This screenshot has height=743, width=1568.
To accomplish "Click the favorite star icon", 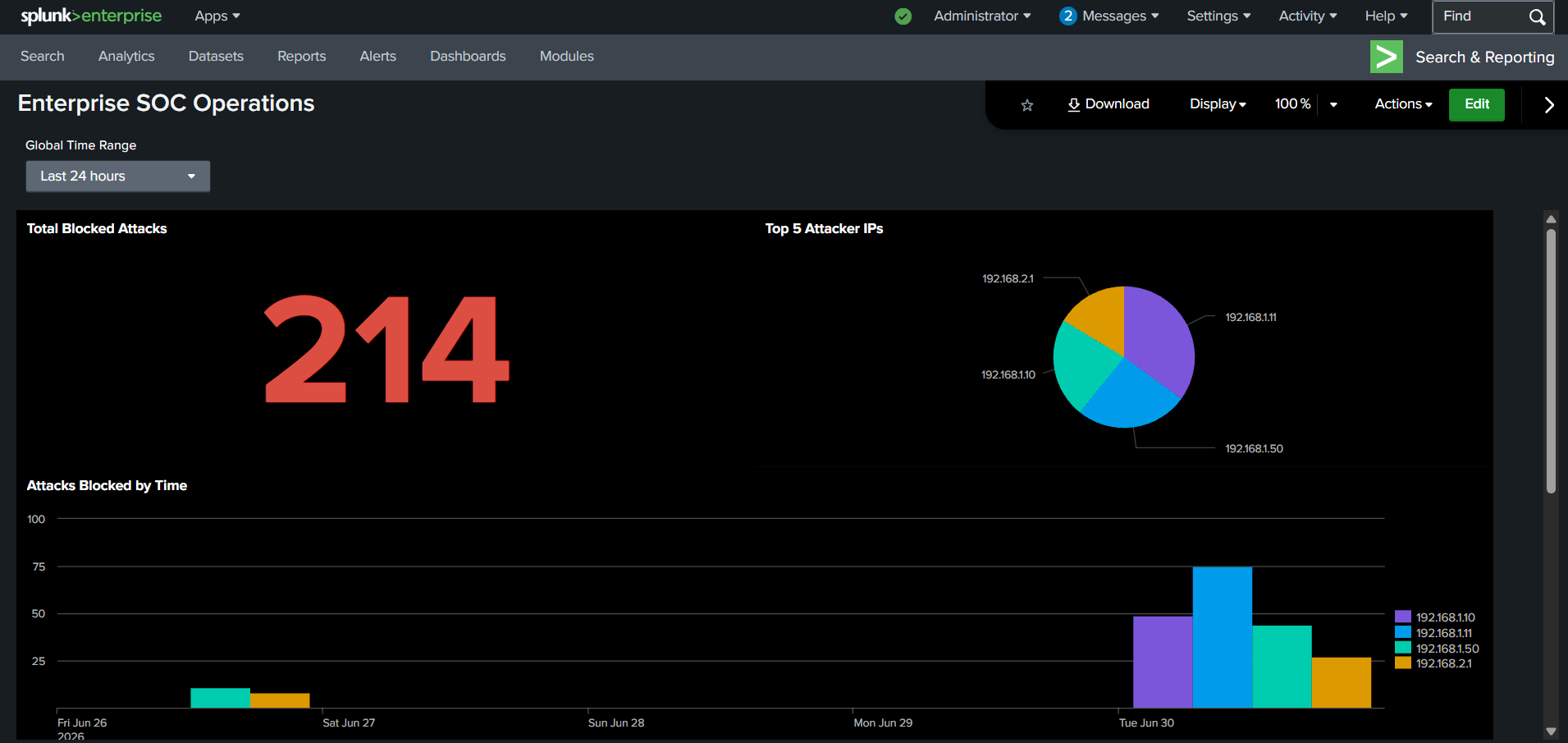I will (1026, 105).
